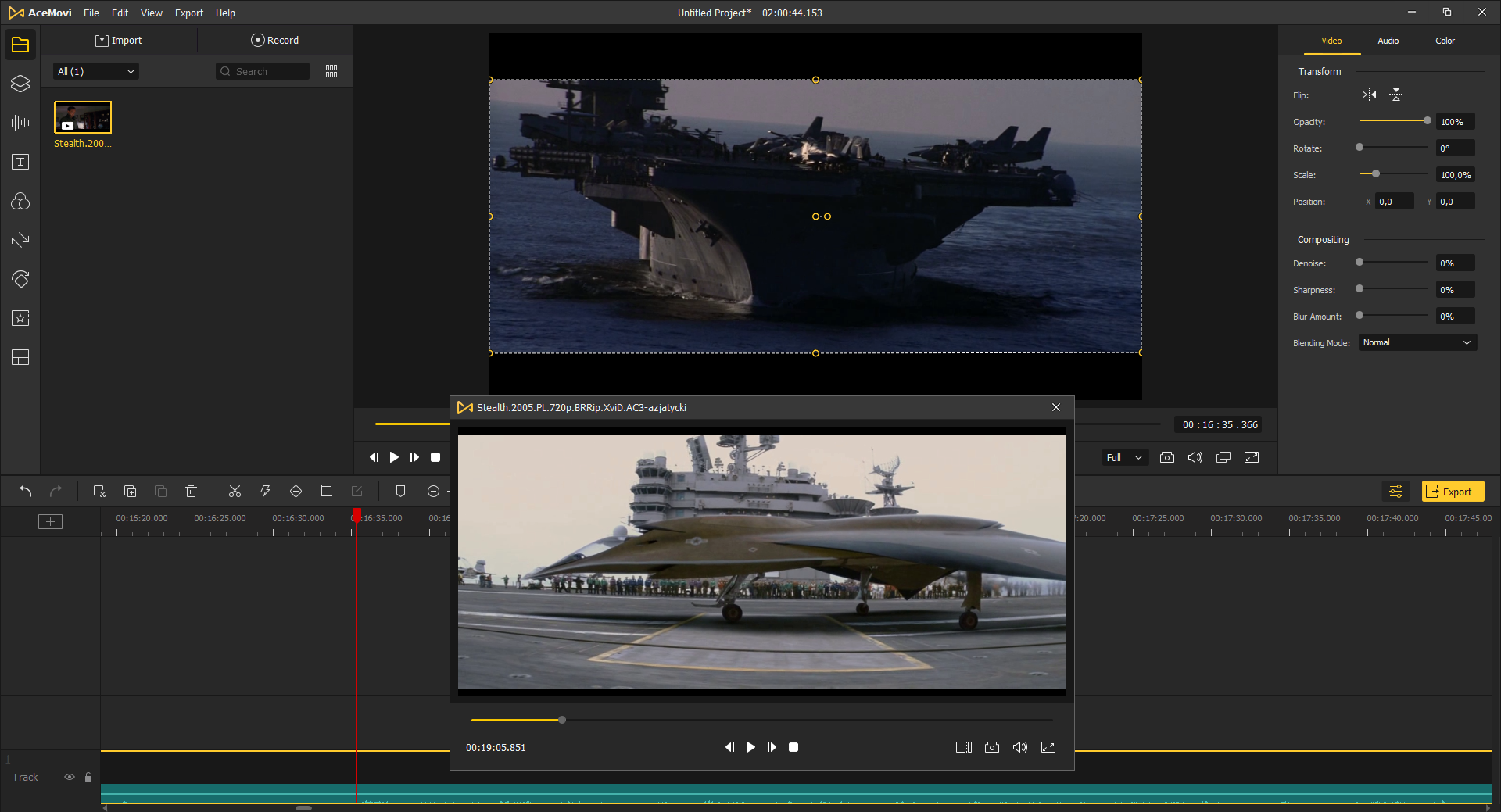The image size is (1501, 812).
Task: Open the Speed lightning tool
Action: [265, 492]
